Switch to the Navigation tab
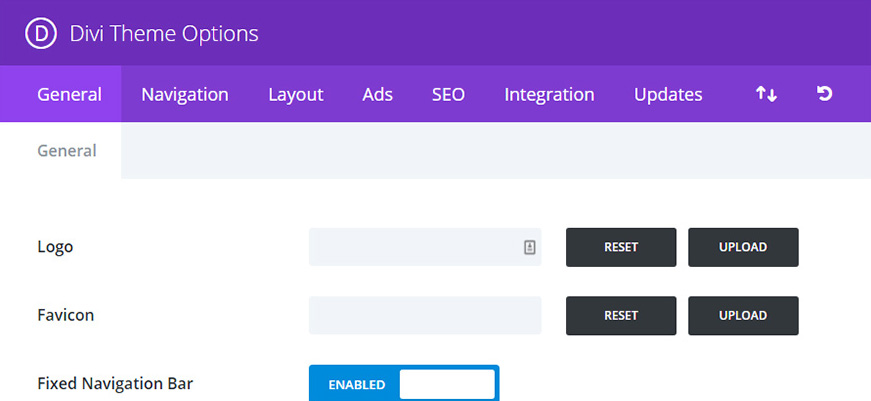 185,94
